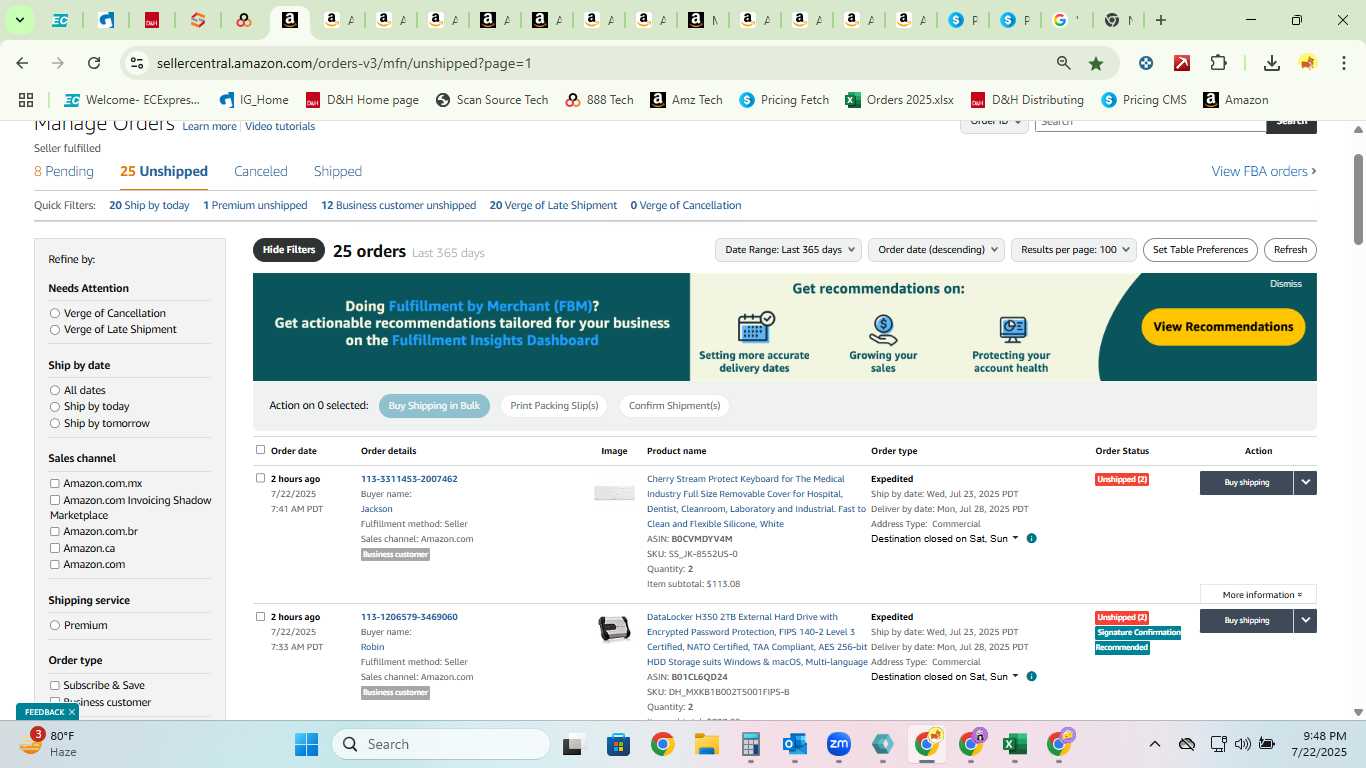
Task: Open the tab search dropdown arrow
Action: 19,20
